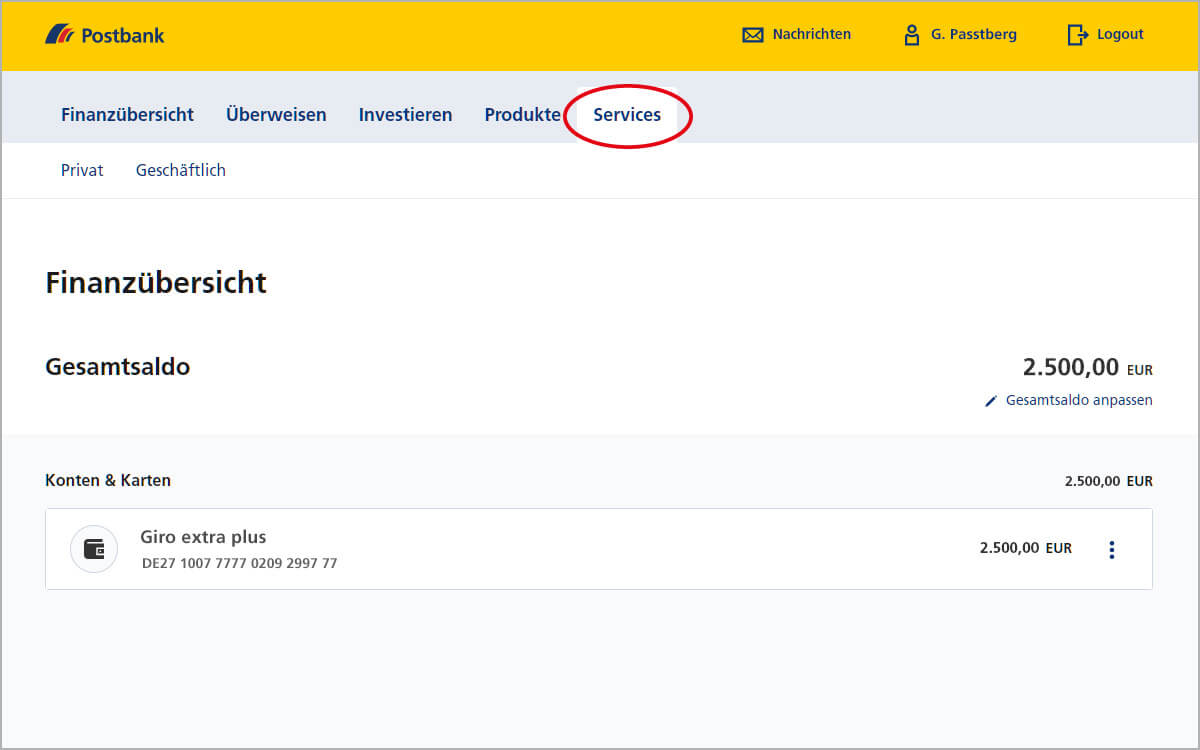The width and height of the screenshot is (1200, 750).
Task: Click the Giro extra plus balance 2.500,00 EUR
Action: click(x=1026, y=548)
